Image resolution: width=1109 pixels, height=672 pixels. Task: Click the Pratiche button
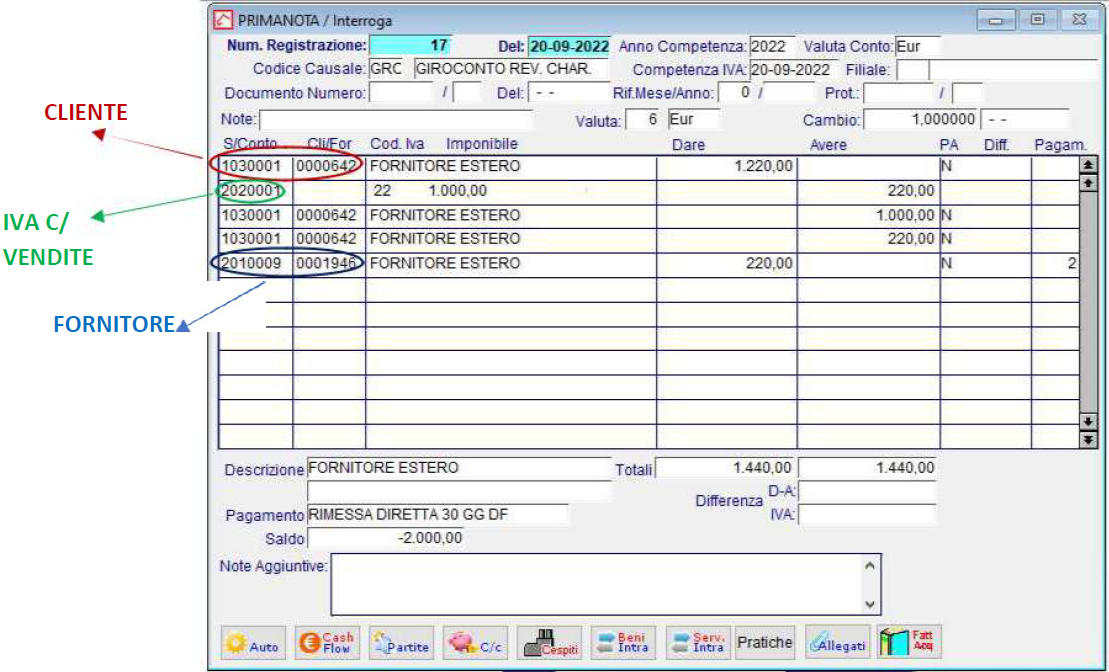pyautogui.click(x=765, y=643)
